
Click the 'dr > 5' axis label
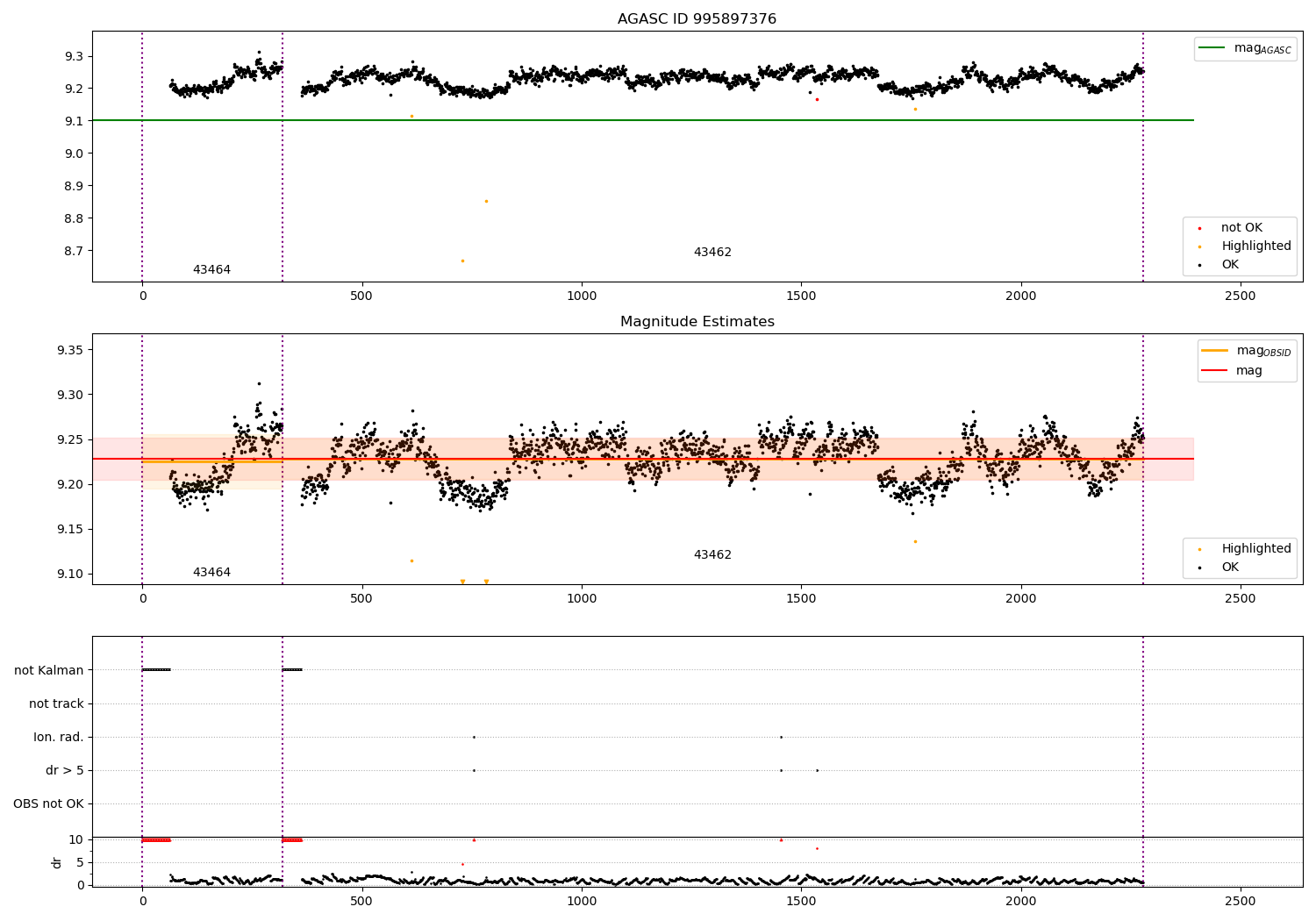(65, 770)
